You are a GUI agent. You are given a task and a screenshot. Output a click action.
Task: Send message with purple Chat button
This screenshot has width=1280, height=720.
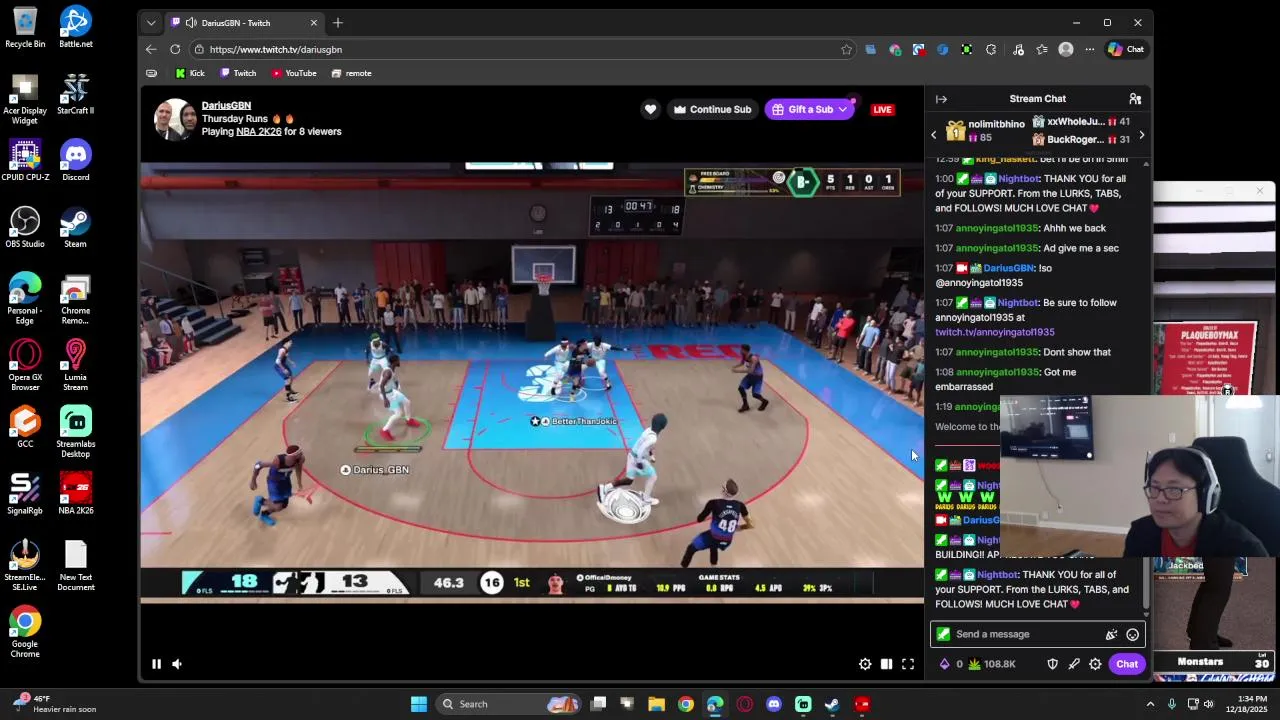pyautogui.click(x=1127, y=664)
